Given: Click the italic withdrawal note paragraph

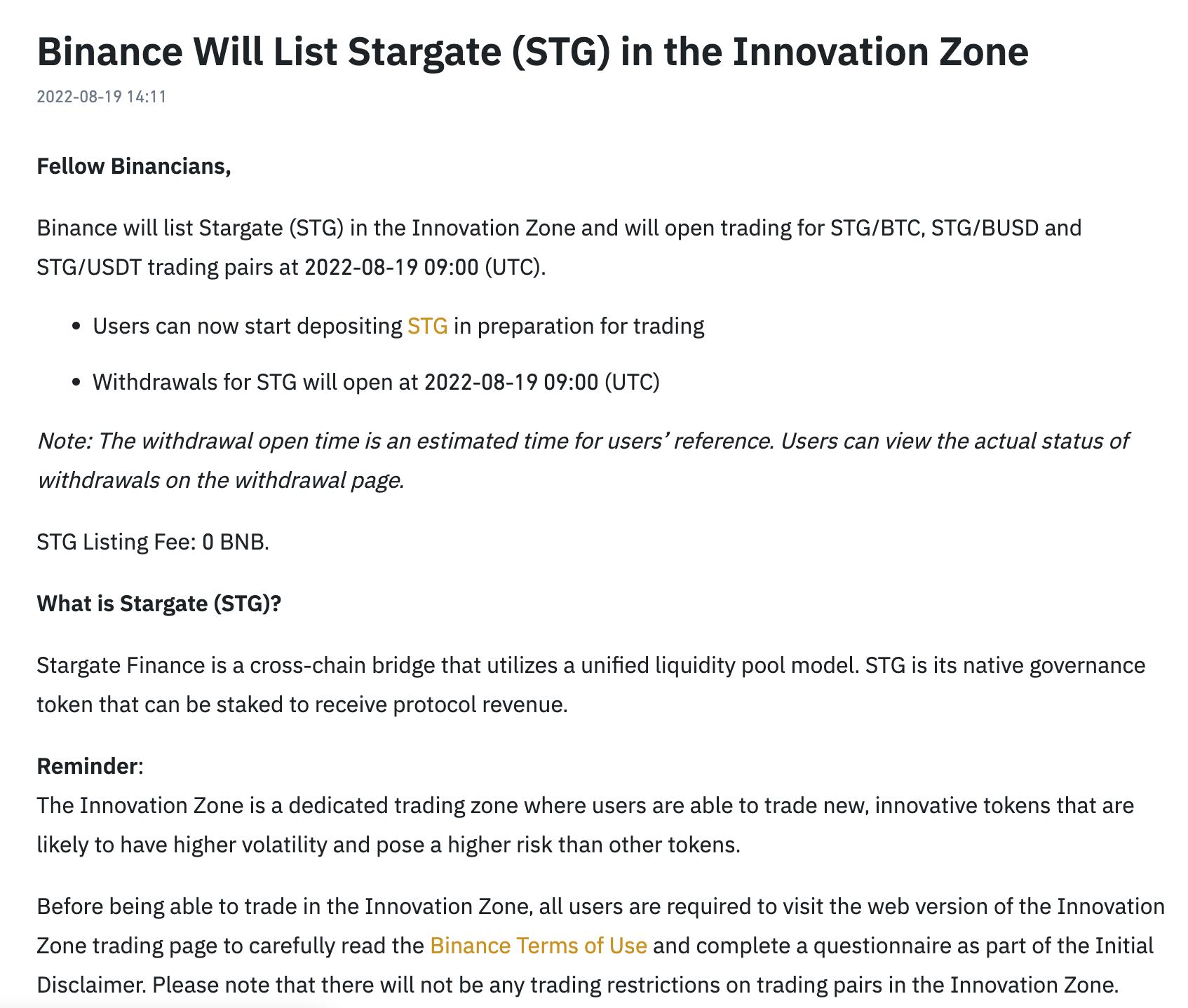Looking at the screenshot, I should pos(583,461).
